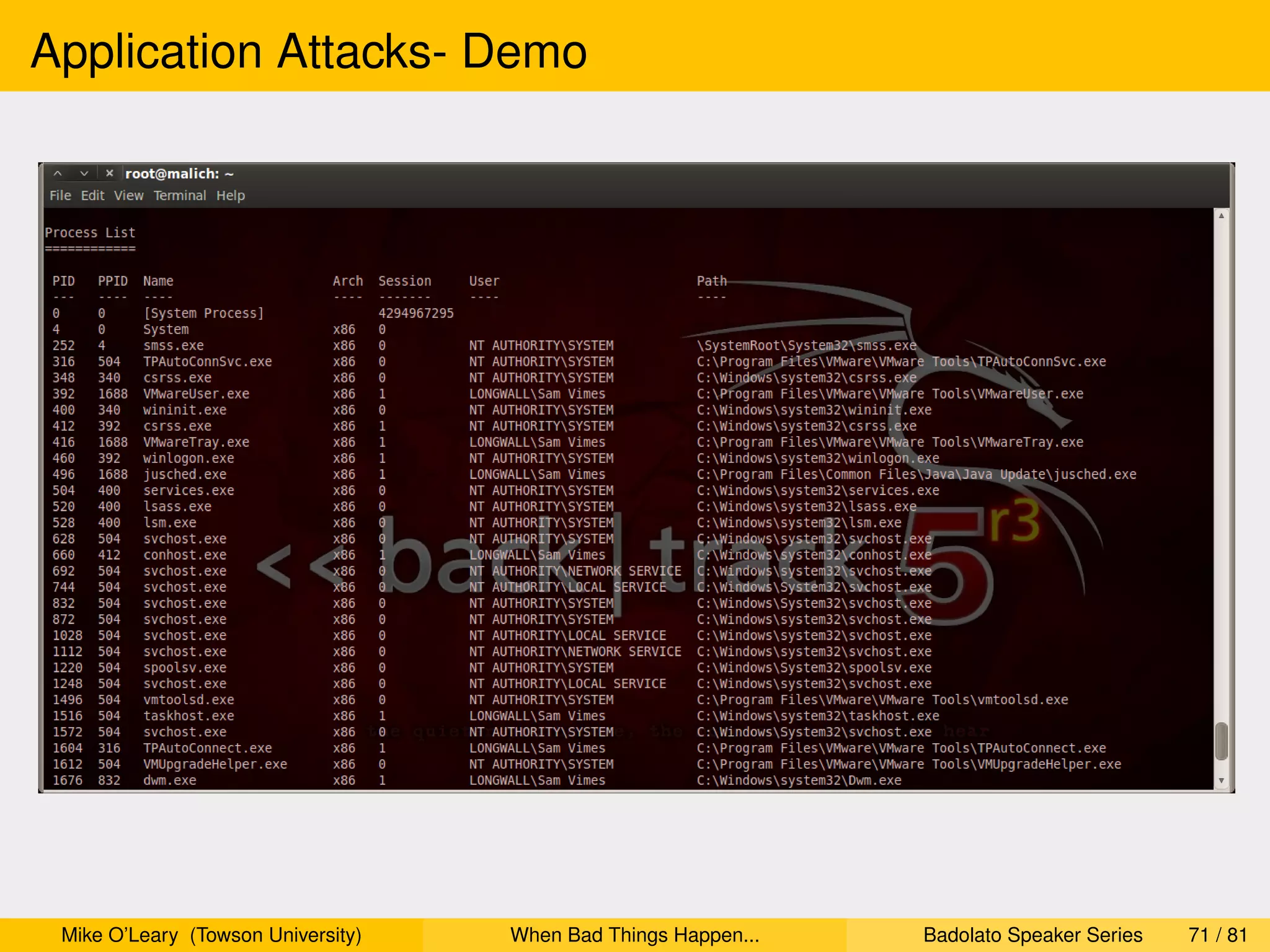Image resolution: width=1270 pixels, height=952 pixels.
Task: Click TPAutoConnect.exe process name
Action: (208, 749)
